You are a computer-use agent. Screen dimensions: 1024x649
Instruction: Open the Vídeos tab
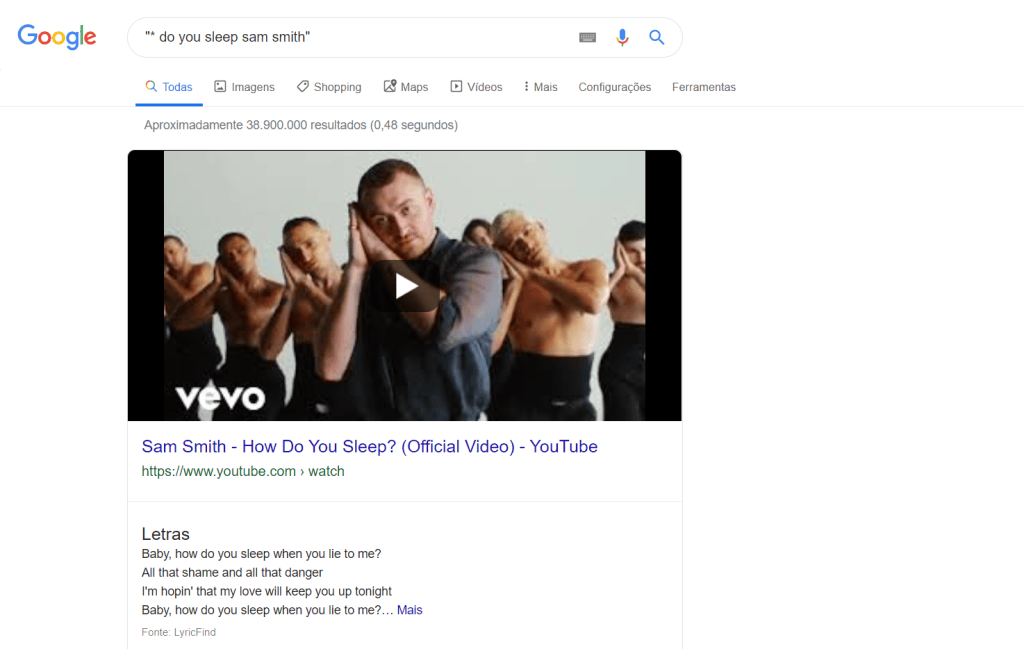(476, 87)
